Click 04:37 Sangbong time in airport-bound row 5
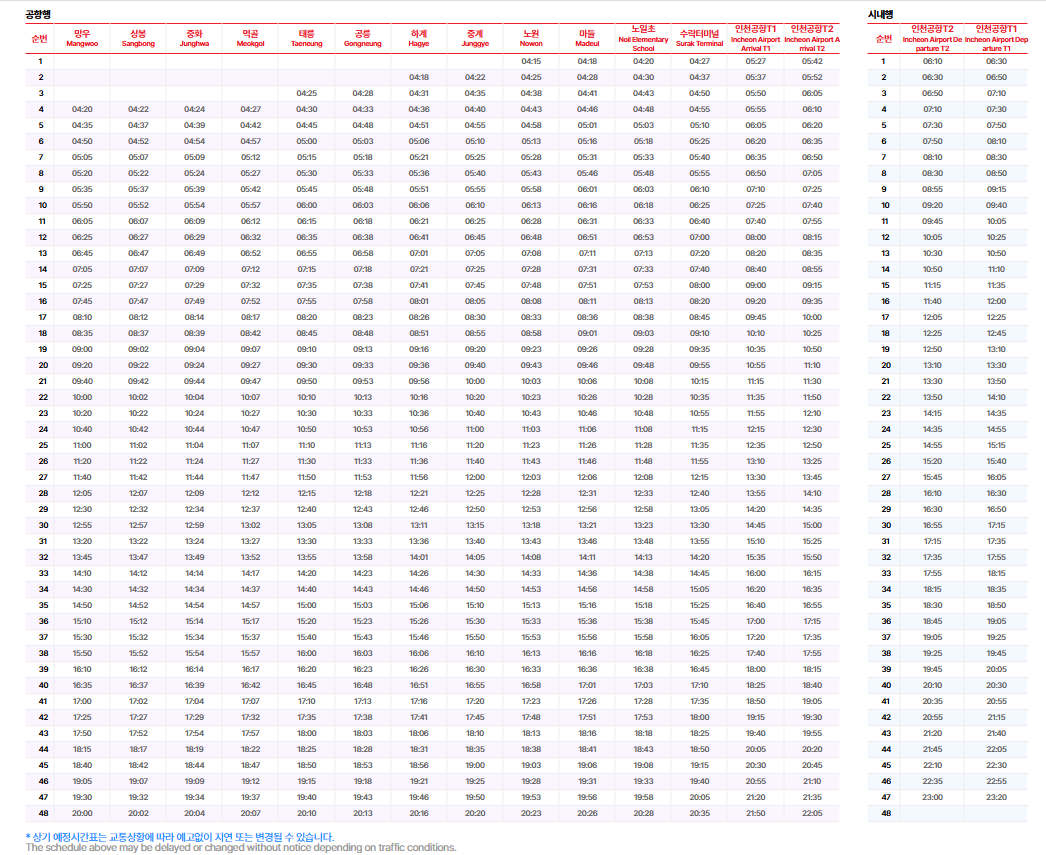The image size is (1046, 855). 138,125
